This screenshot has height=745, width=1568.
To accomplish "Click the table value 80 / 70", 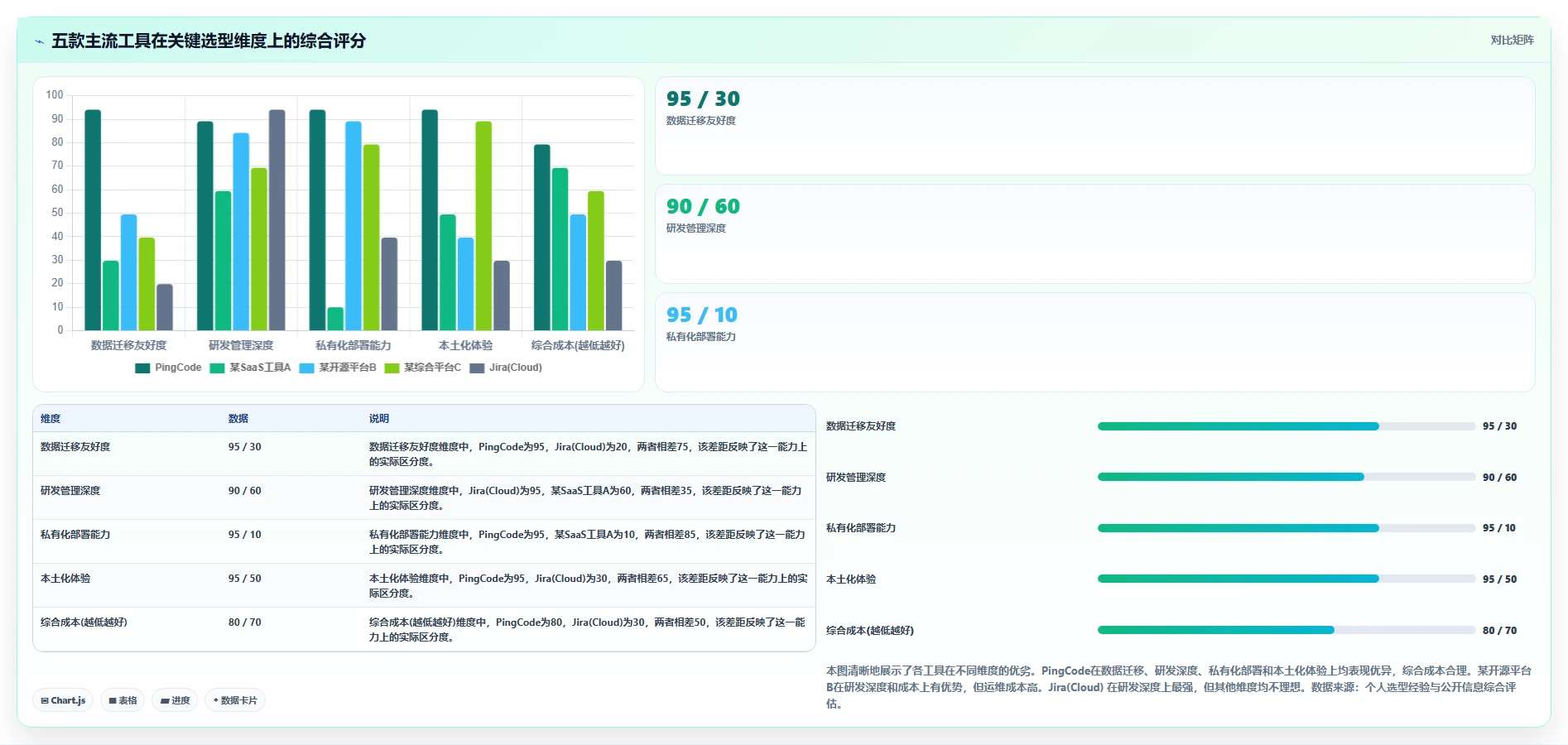I will tap(245, 622).
